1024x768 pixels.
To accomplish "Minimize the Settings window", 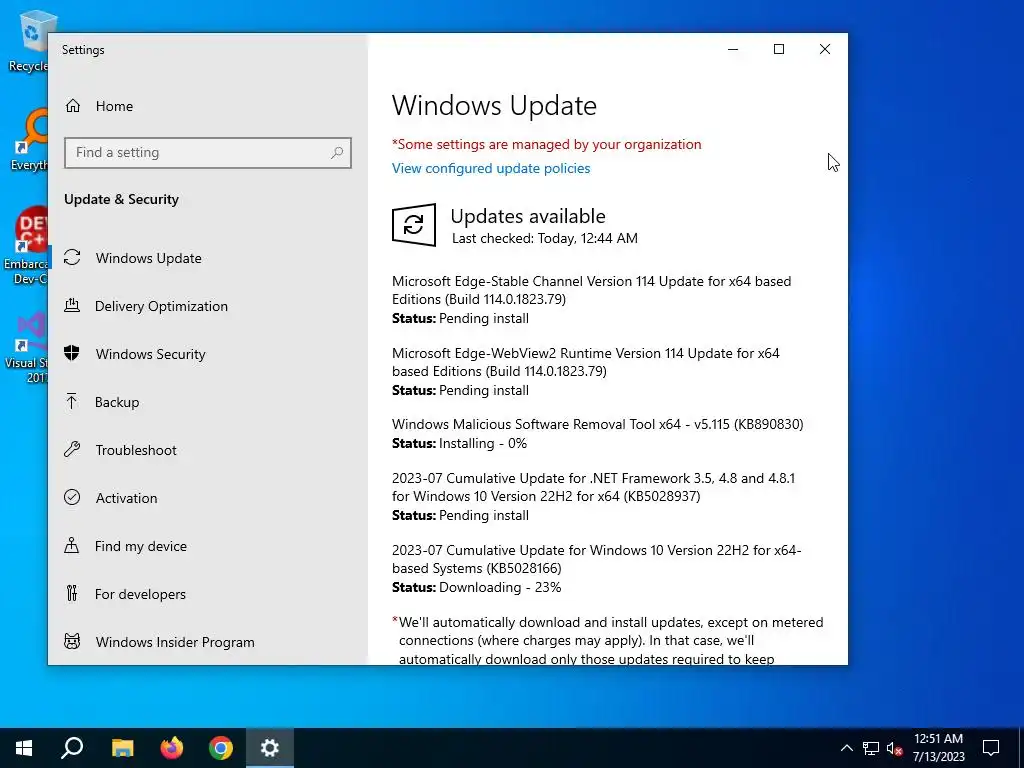I will click(733, 49).
